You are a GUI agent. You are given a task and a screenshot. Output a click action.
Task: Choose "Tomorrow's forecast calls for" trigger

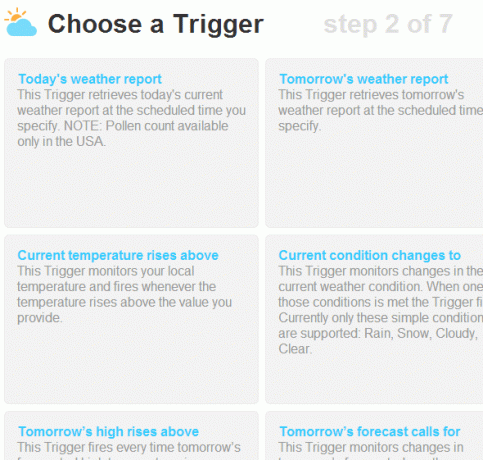[370, 432]
